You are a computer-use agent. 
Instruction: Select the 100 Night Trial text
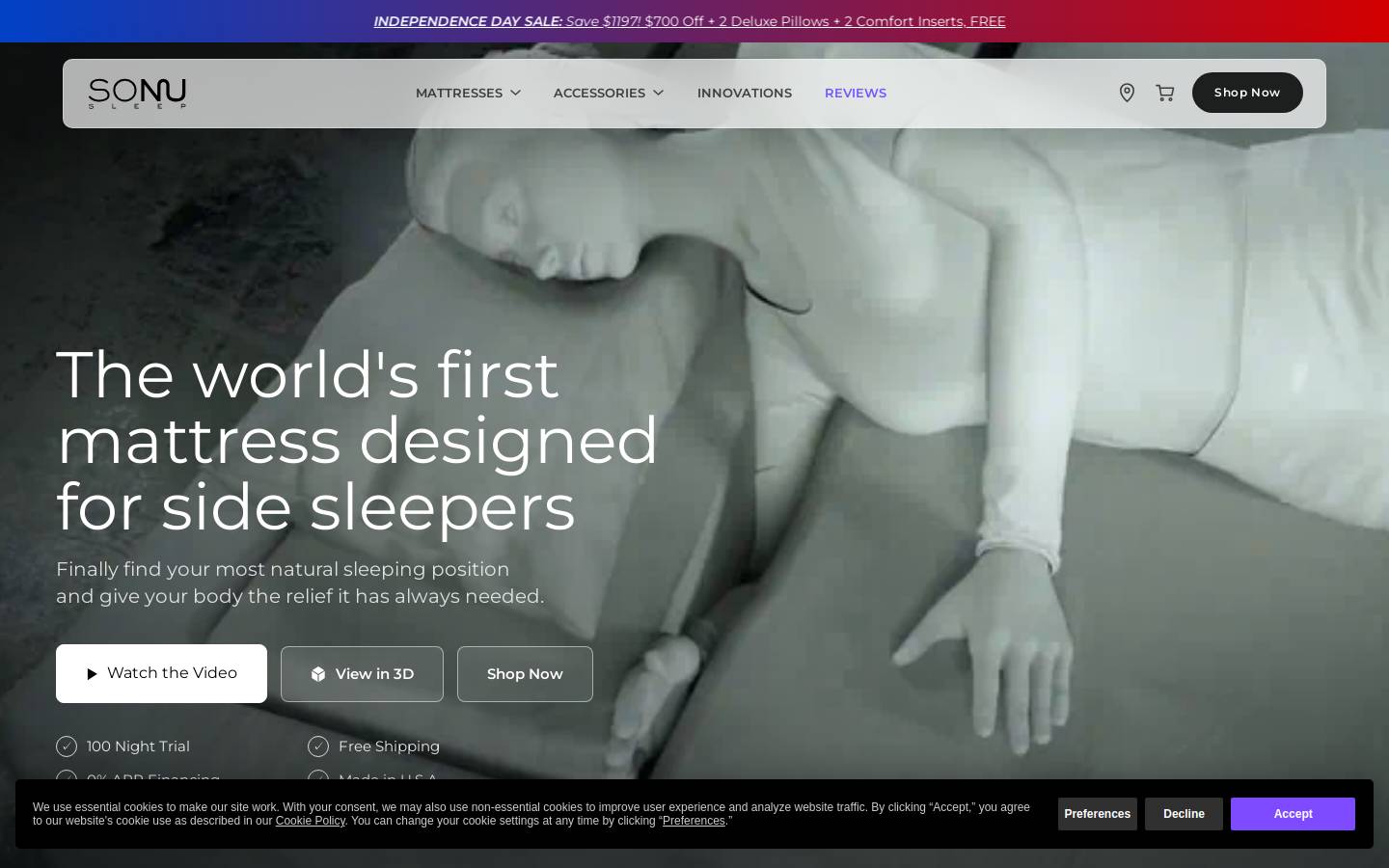138,746
